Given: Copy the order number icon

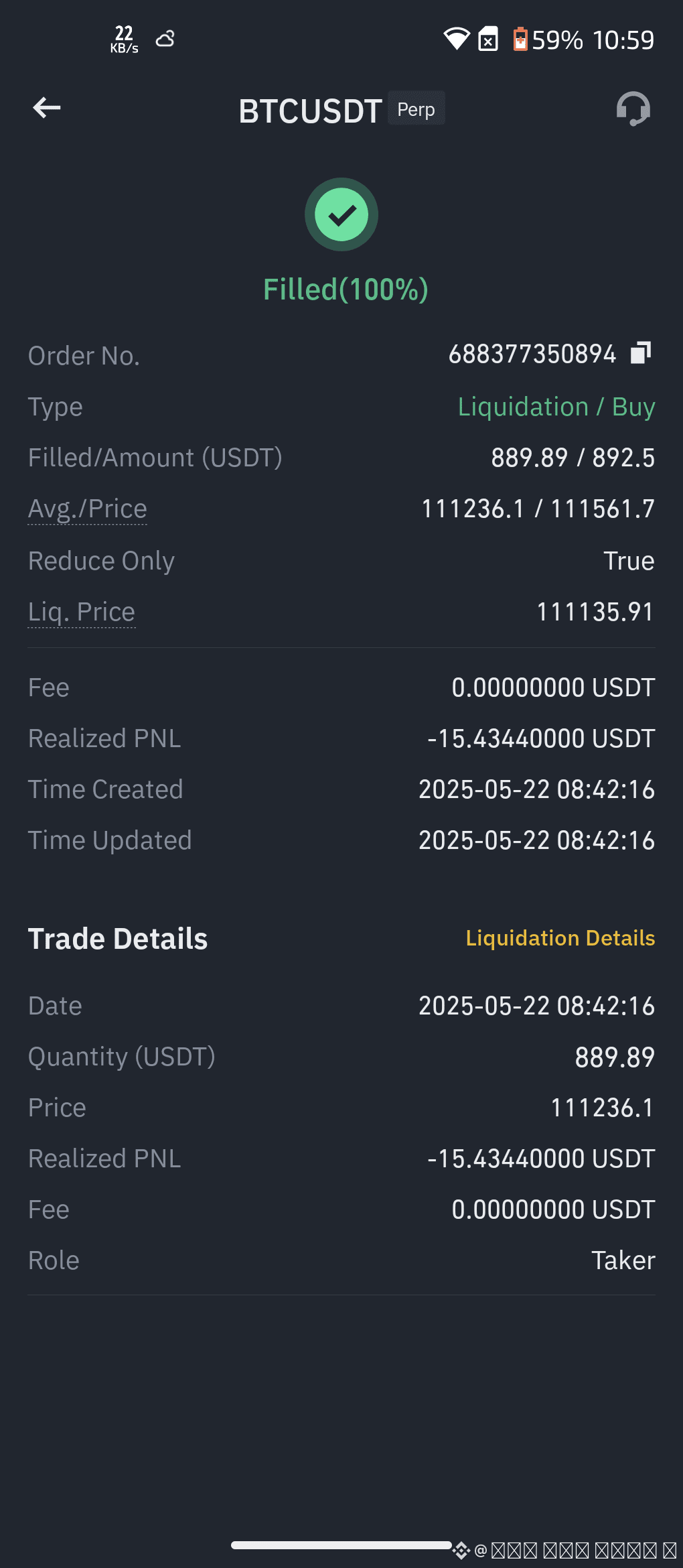Looking at the screenshot, I should coord(641,352).
